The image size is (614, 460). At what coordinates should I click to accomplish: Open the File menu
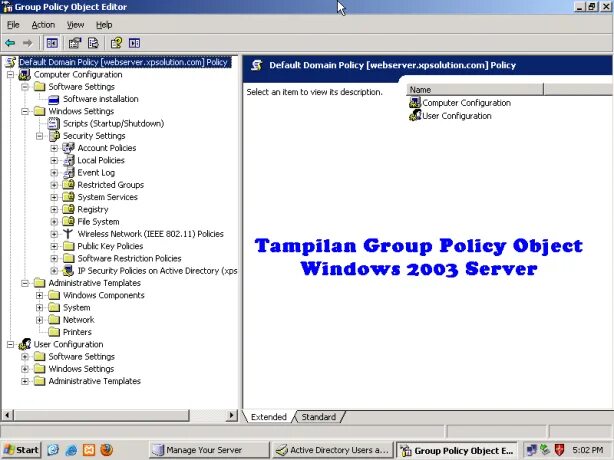pyautogui.click(x=13, y=25)
